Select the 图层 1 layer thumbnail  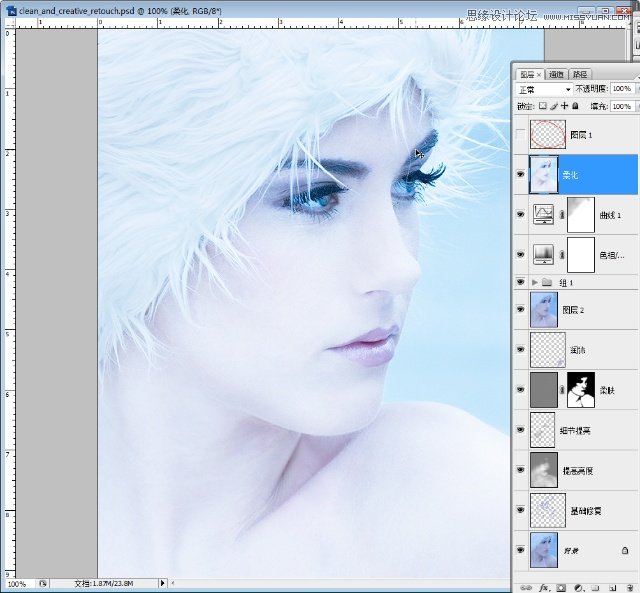click(x=548, y=134)
